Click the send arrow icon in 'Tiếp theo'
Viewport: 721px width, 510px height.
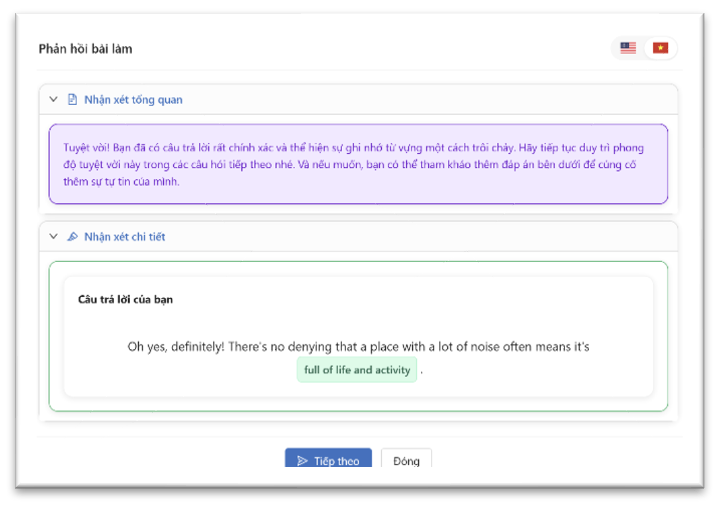(x=300, y=461)
